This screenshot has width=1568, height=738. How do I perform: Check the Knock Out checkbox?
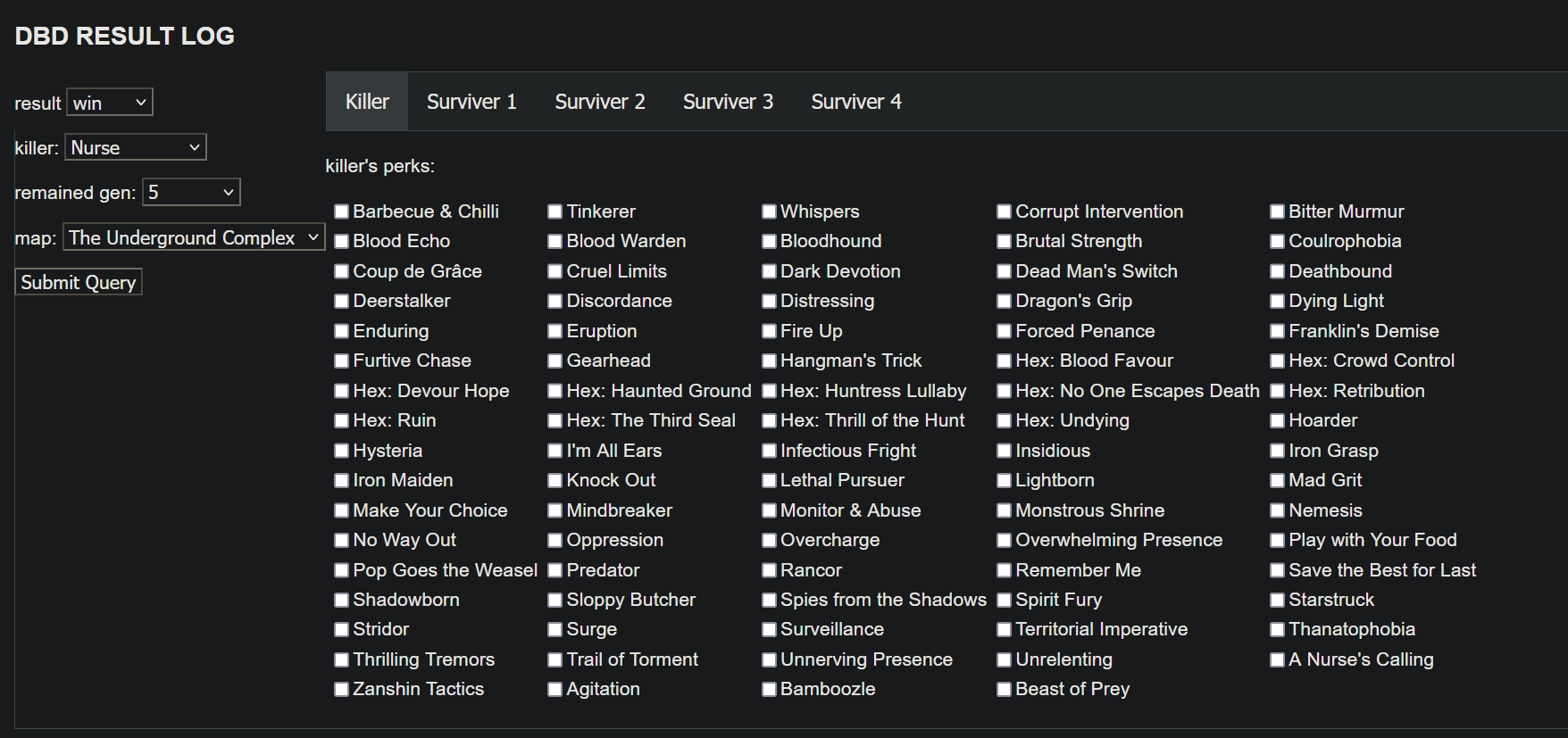(555, 480)
